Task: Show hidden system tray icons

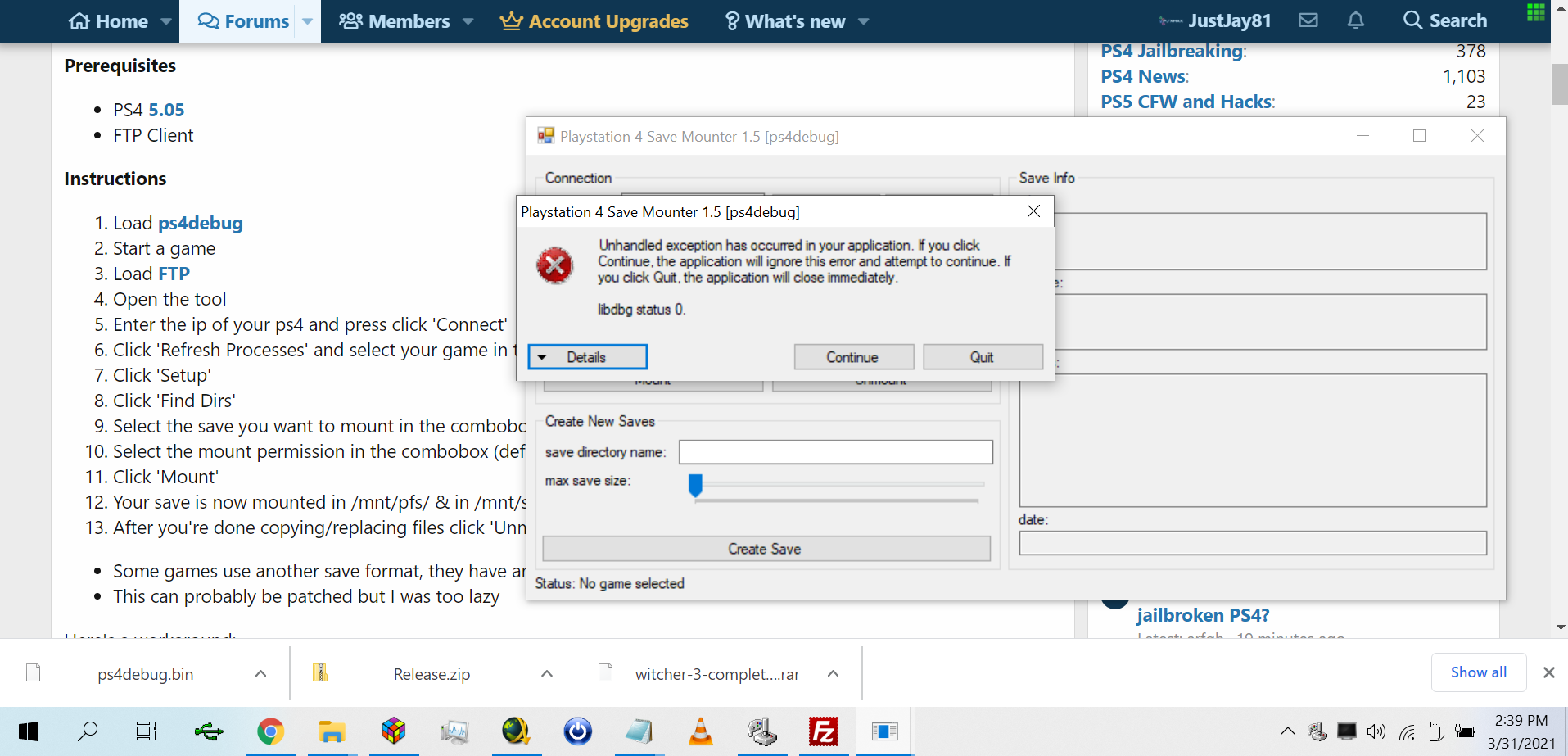Action: click(x=1288, y=731)
